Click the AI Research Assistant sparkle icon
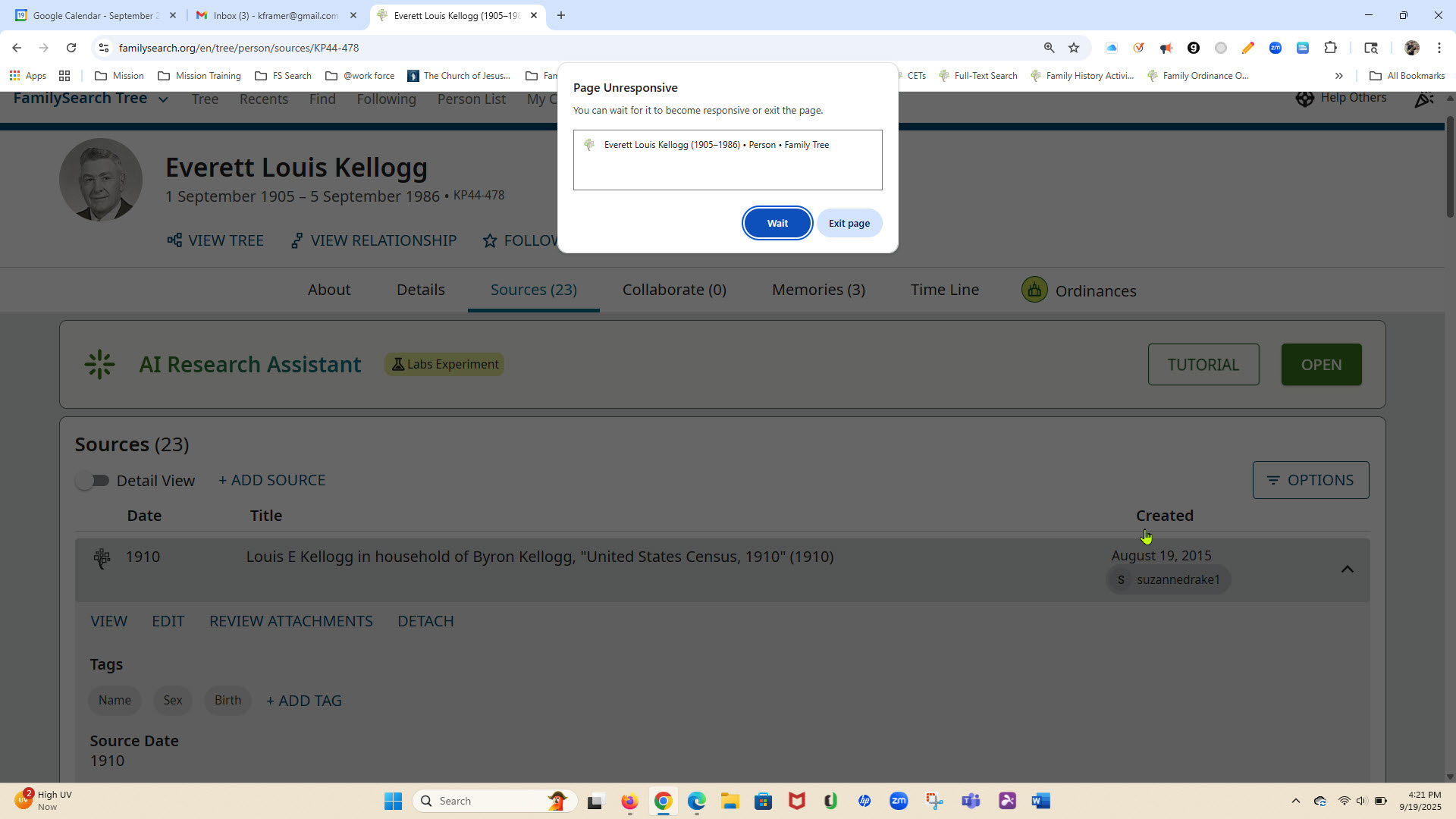 (99, 365)
